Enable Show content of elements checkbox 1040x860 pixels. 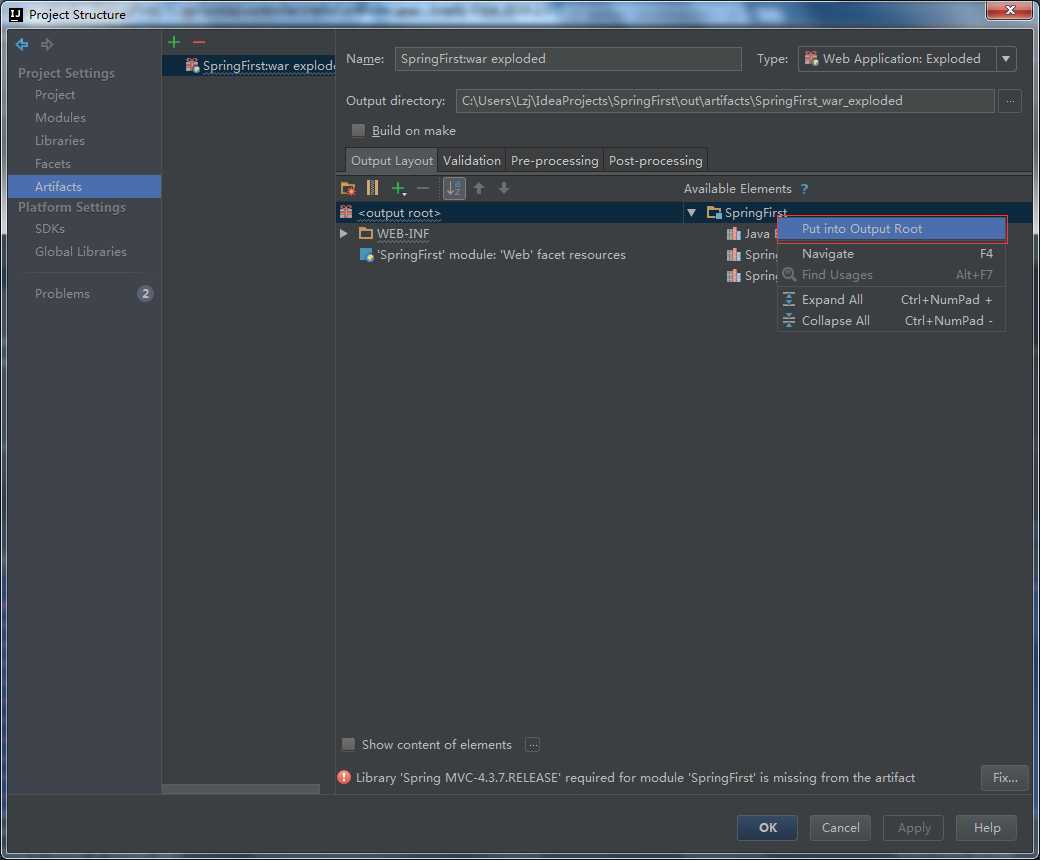(x=348, y=744)
